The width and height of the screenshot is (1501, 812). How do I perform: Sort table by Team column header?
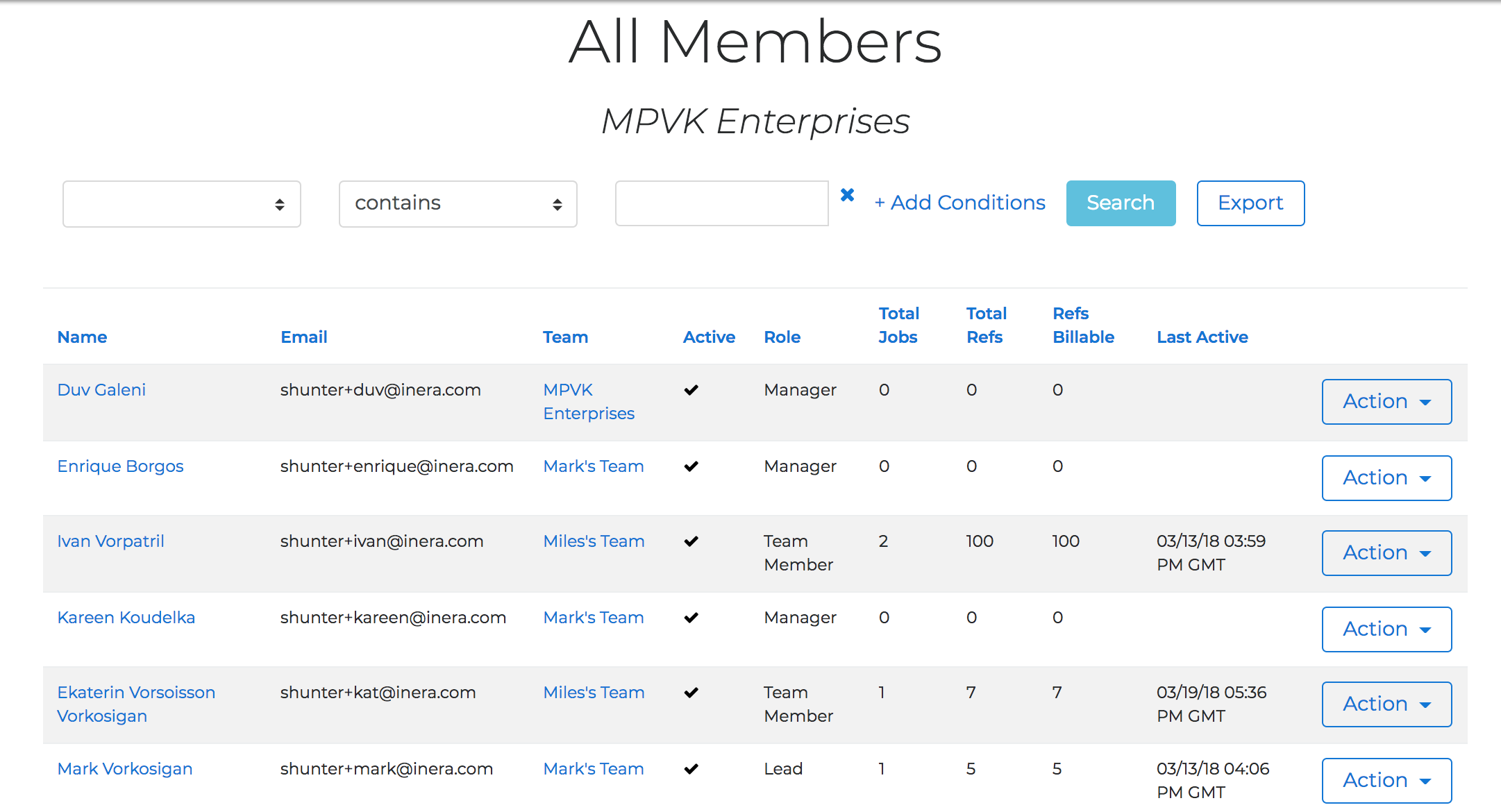point(565,337)
